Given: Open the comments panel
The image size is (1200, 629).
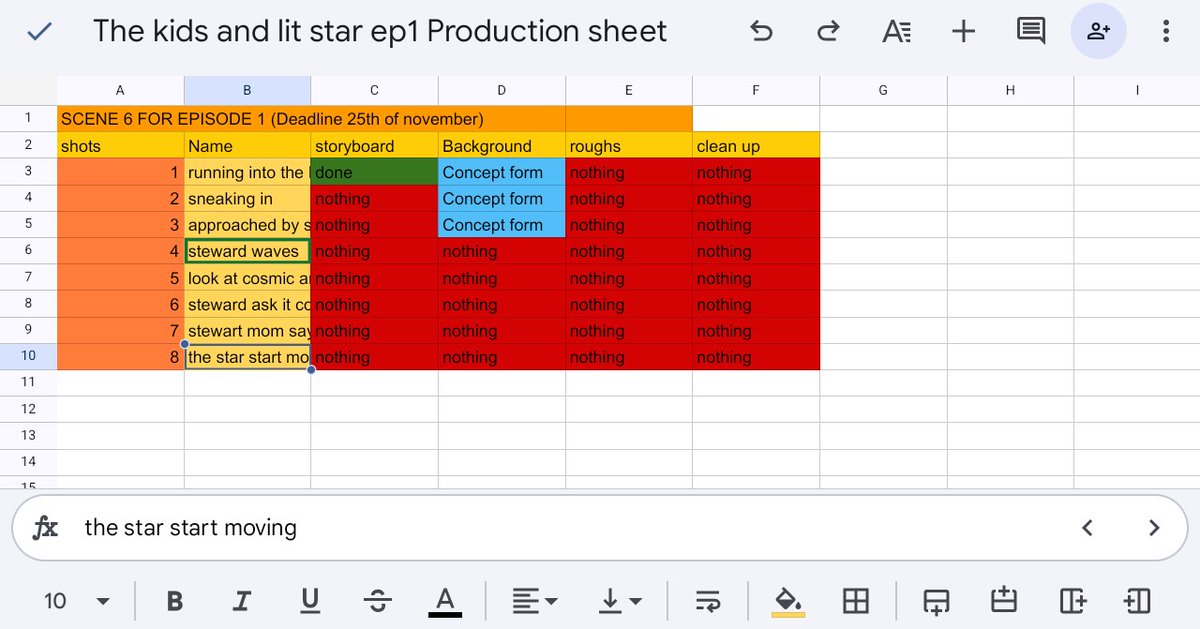Looking at the screenshot, I should tap(1031, 31).
